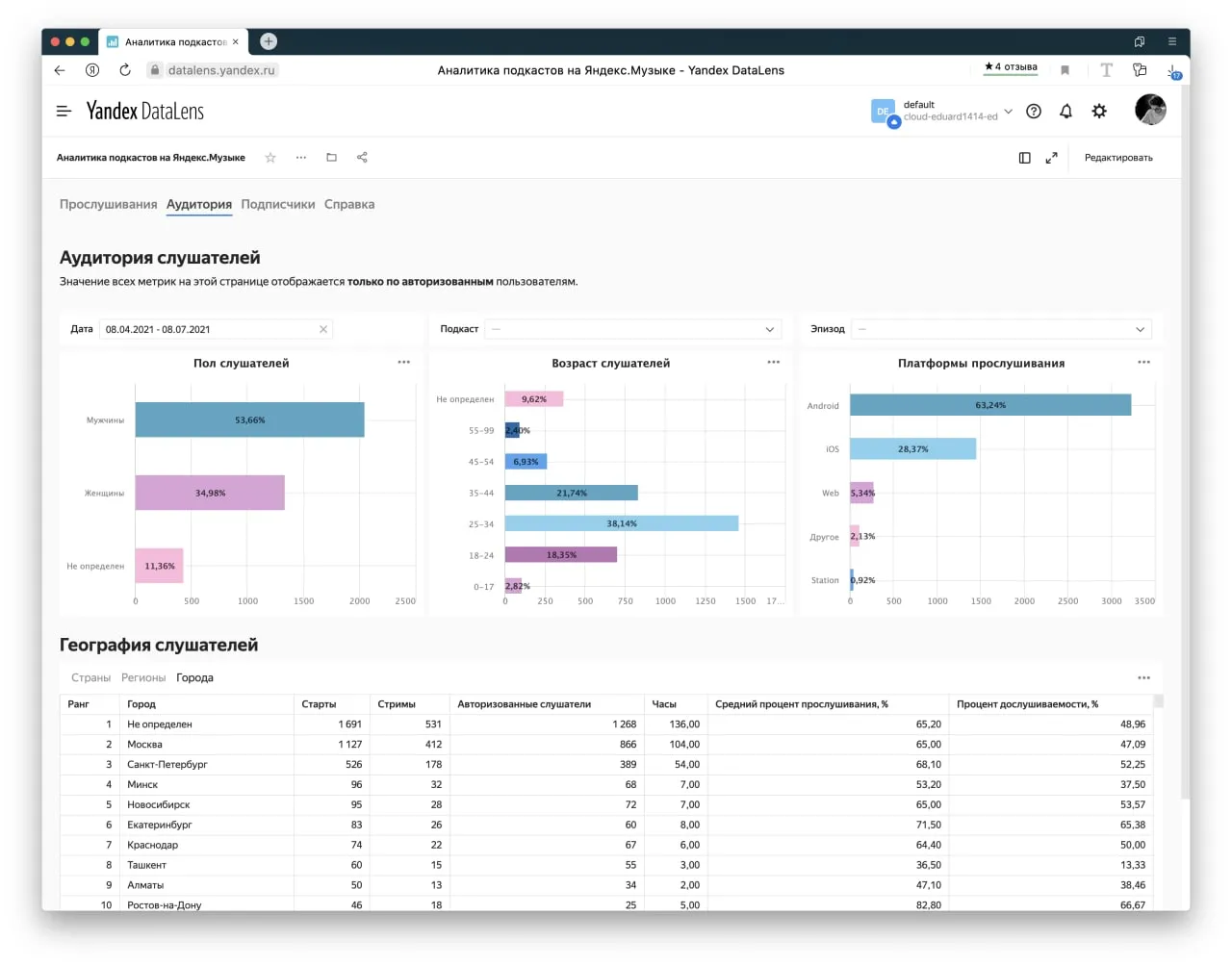This screenshot has width=1232, height=966.
Task: Click the Редактировать button
Action: (x=1118, y=158)
